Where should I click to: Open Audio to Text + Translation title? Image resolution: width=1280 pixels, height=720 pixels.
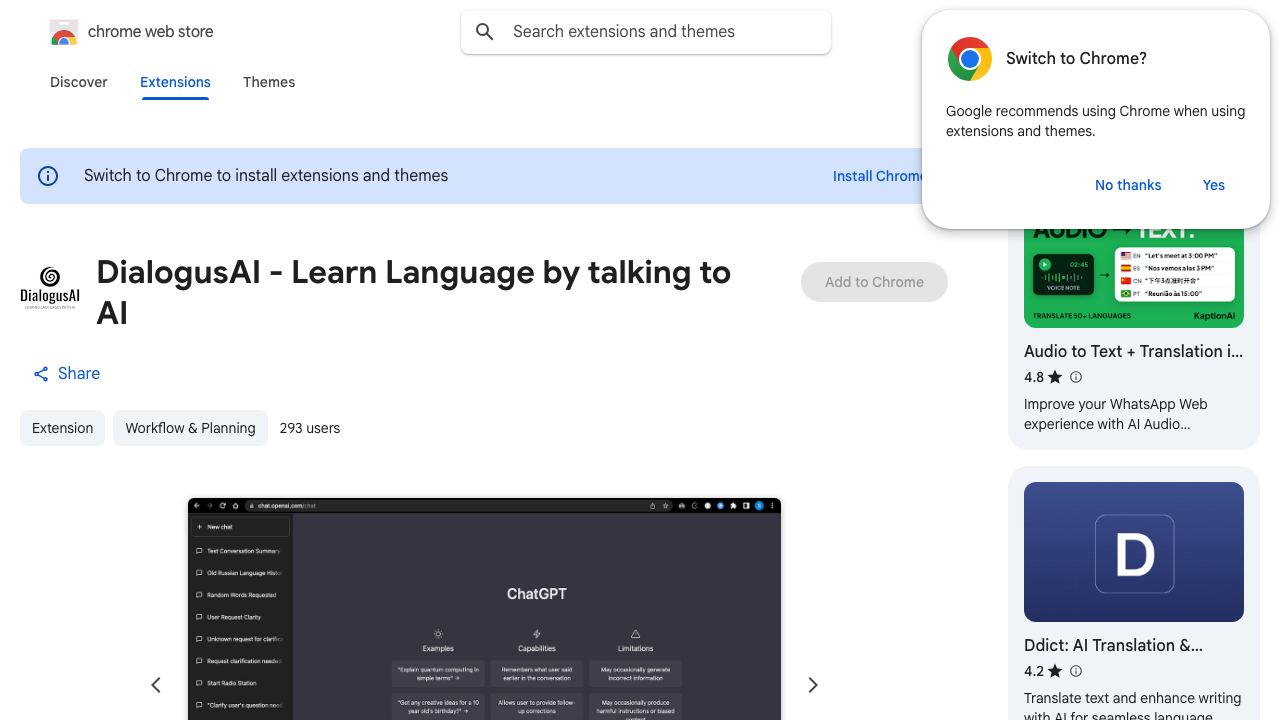pyautogui.click(x=1134, y=351)
